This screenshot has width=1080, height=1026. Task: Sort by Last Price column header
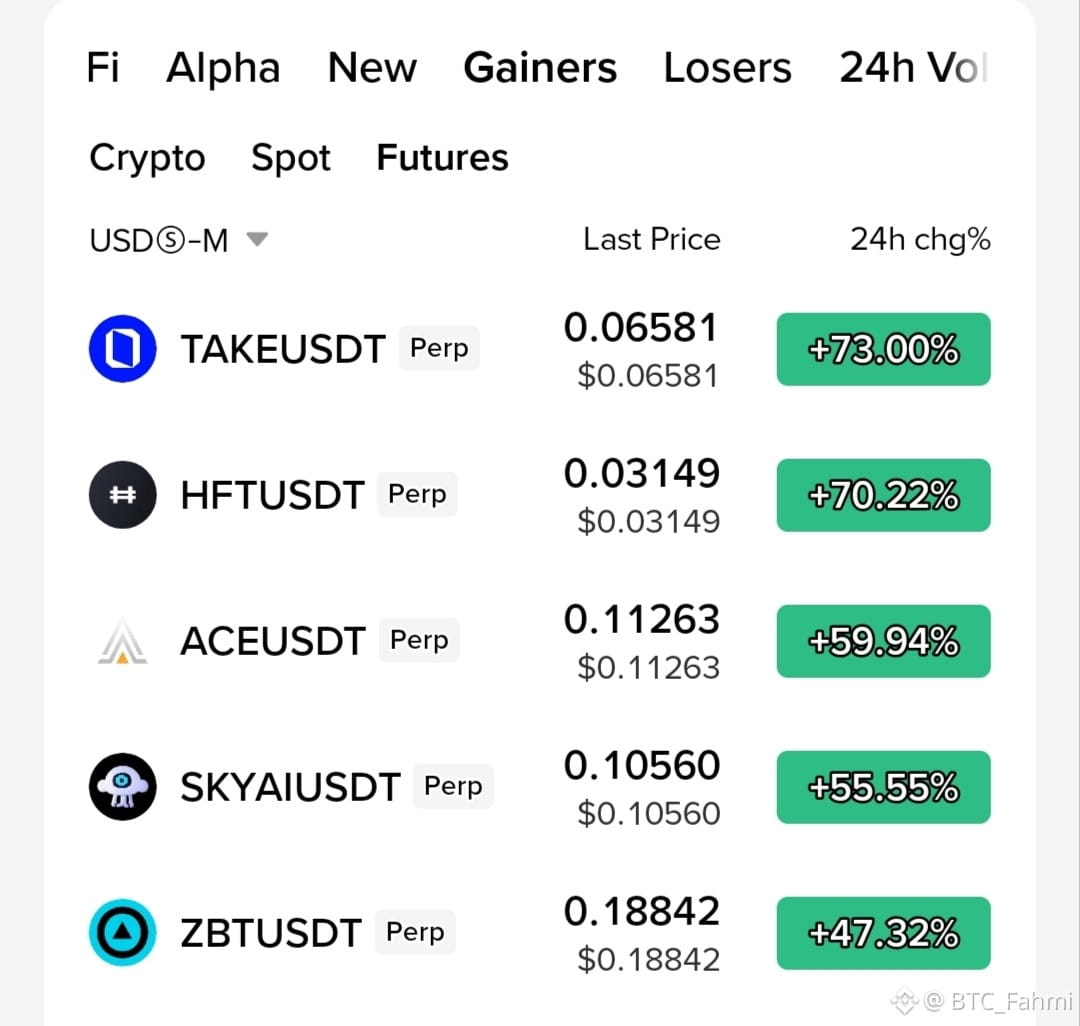coord(652,240)
